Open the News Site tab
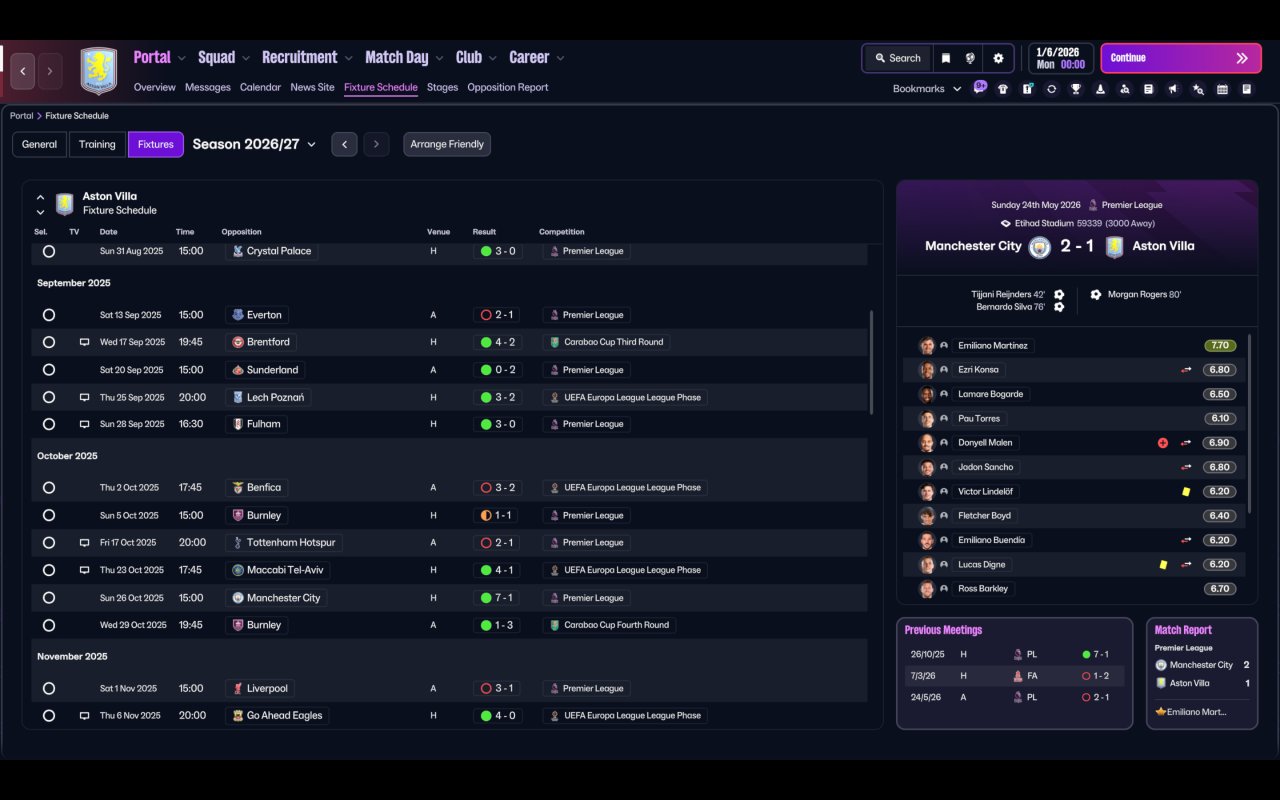The width and height of the screenshot is (1280, 800). (x=312, y=87)
